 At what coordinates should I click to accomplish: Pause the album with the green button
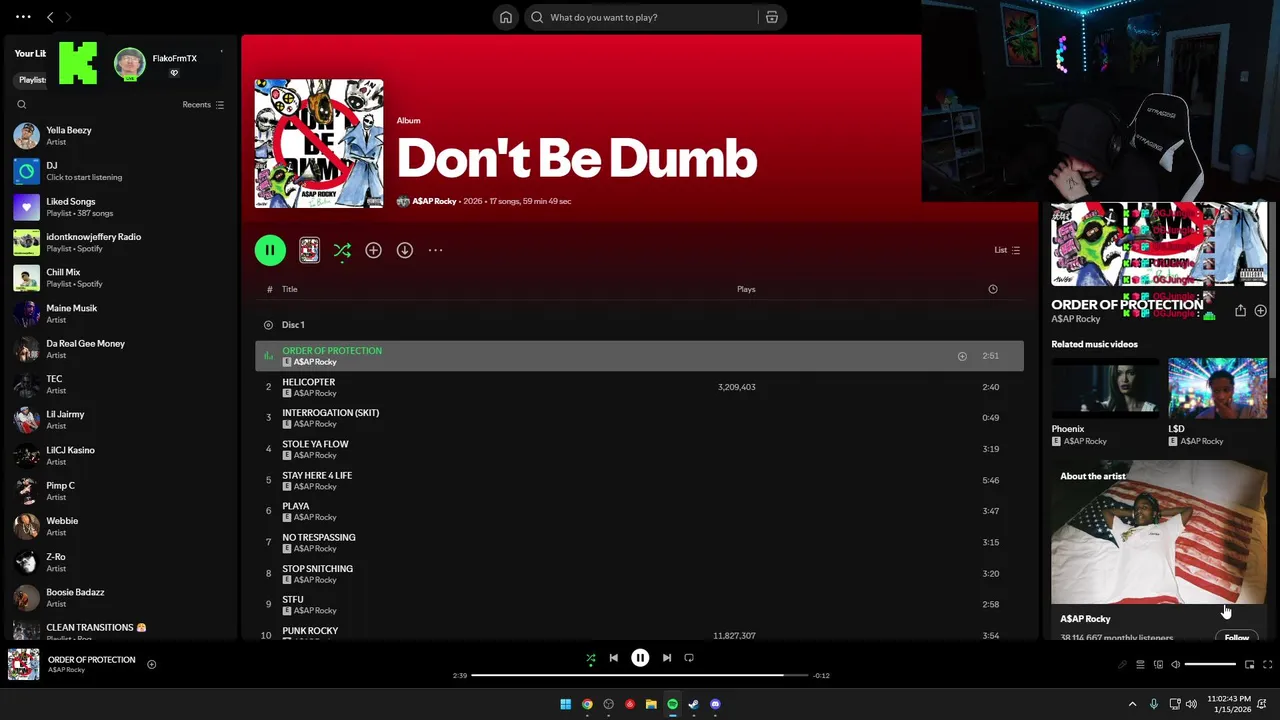(270, 250)
